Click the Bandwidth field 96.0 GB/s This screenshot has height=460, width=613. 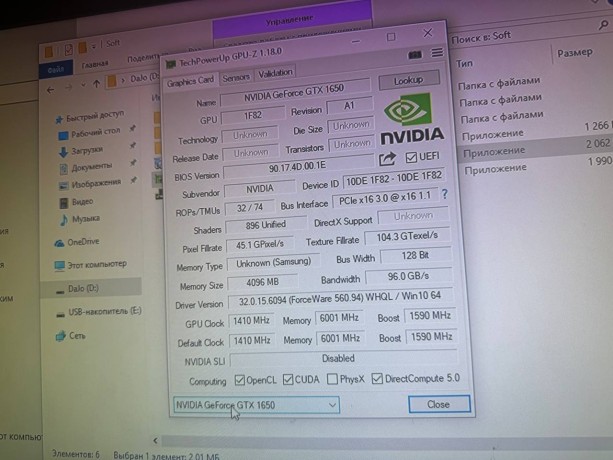coord(409,276)
